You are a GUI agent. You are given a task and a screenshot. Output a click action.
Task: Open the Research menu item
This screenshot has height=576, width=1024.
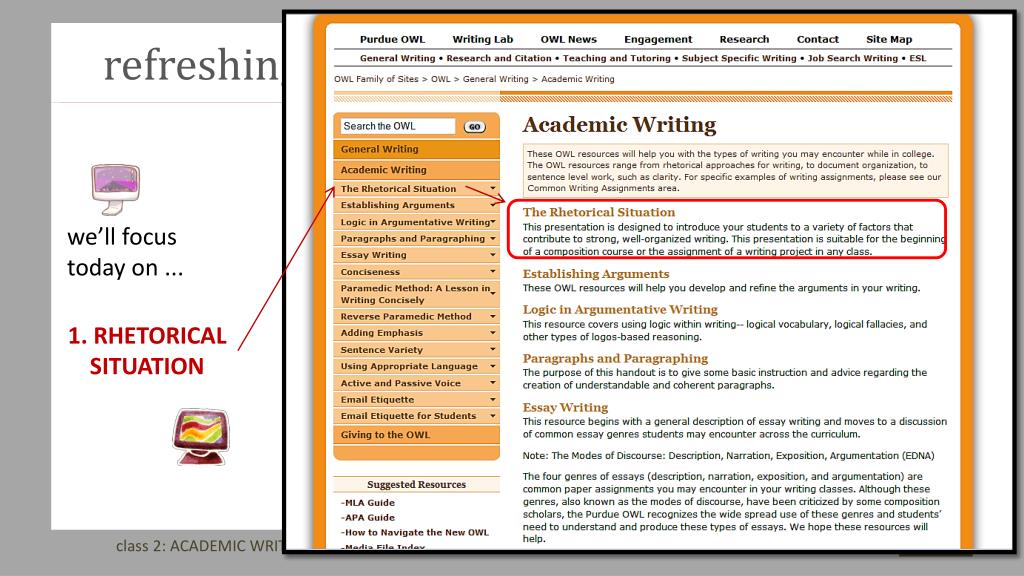pos(744,39)
